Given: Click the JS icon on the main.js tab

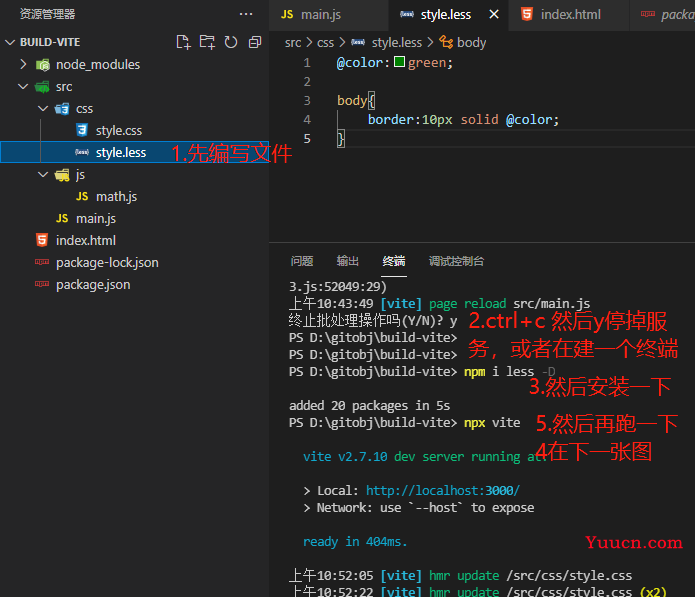Looking at the screenshot, I should click(287, 15).
